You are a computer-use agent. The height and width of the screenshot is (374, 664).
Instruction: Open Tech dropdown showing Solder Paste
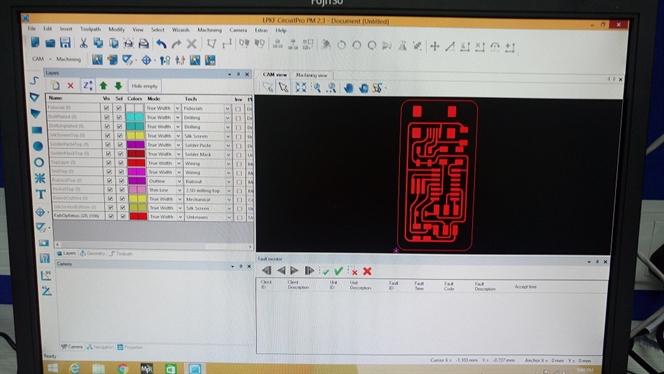click(228, 145)
